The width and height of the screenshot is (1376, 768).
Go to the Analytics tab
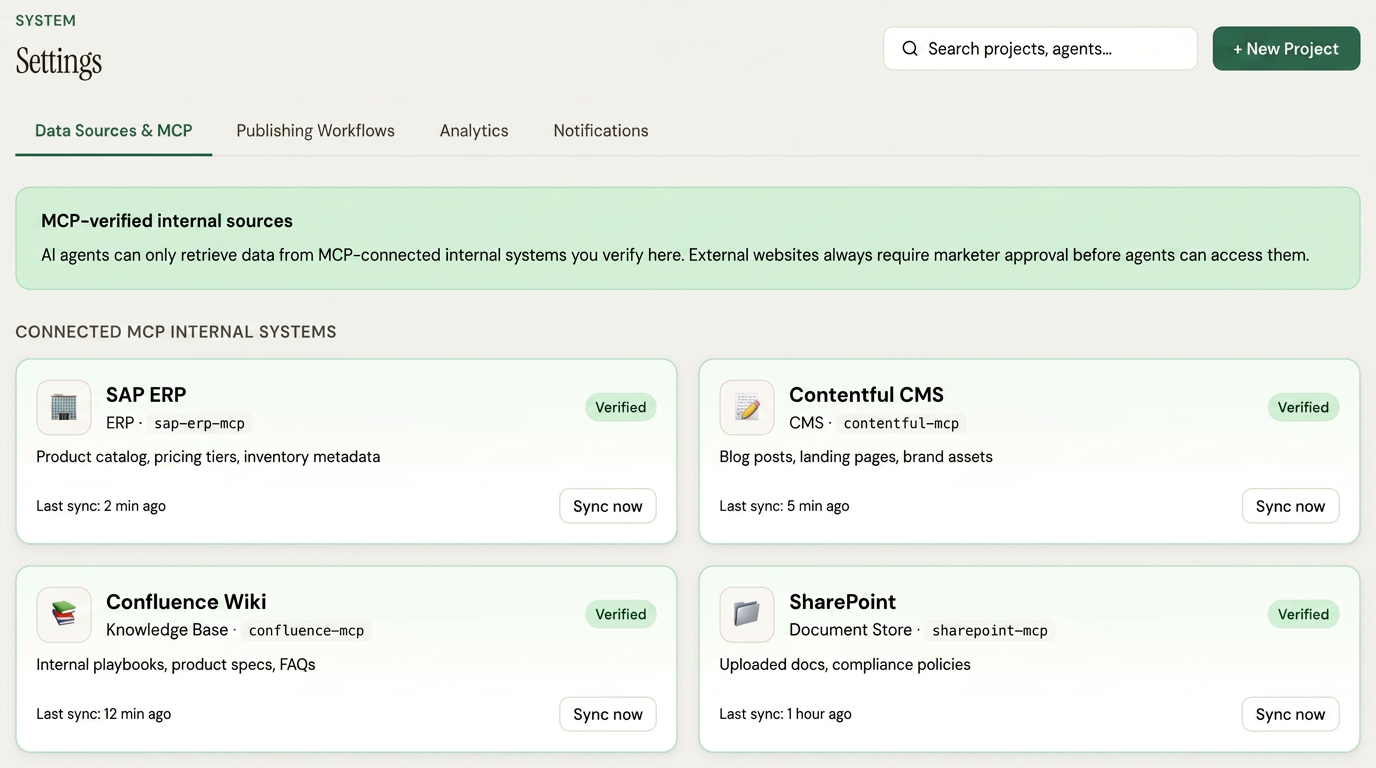click(x=474, y=130)
